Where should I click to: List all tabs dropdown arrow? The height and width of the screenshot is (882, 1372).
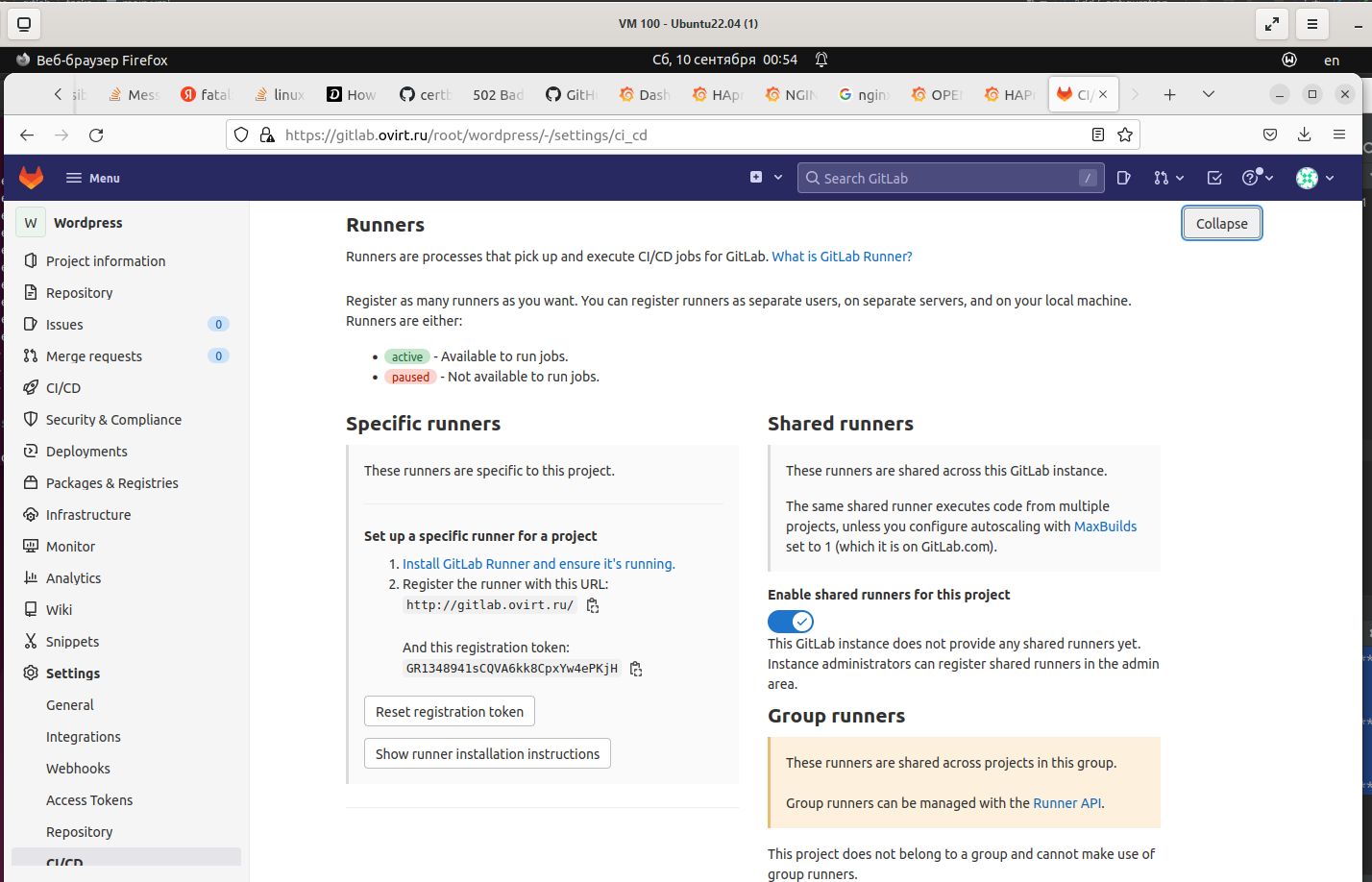click(x=1209, y=94)
